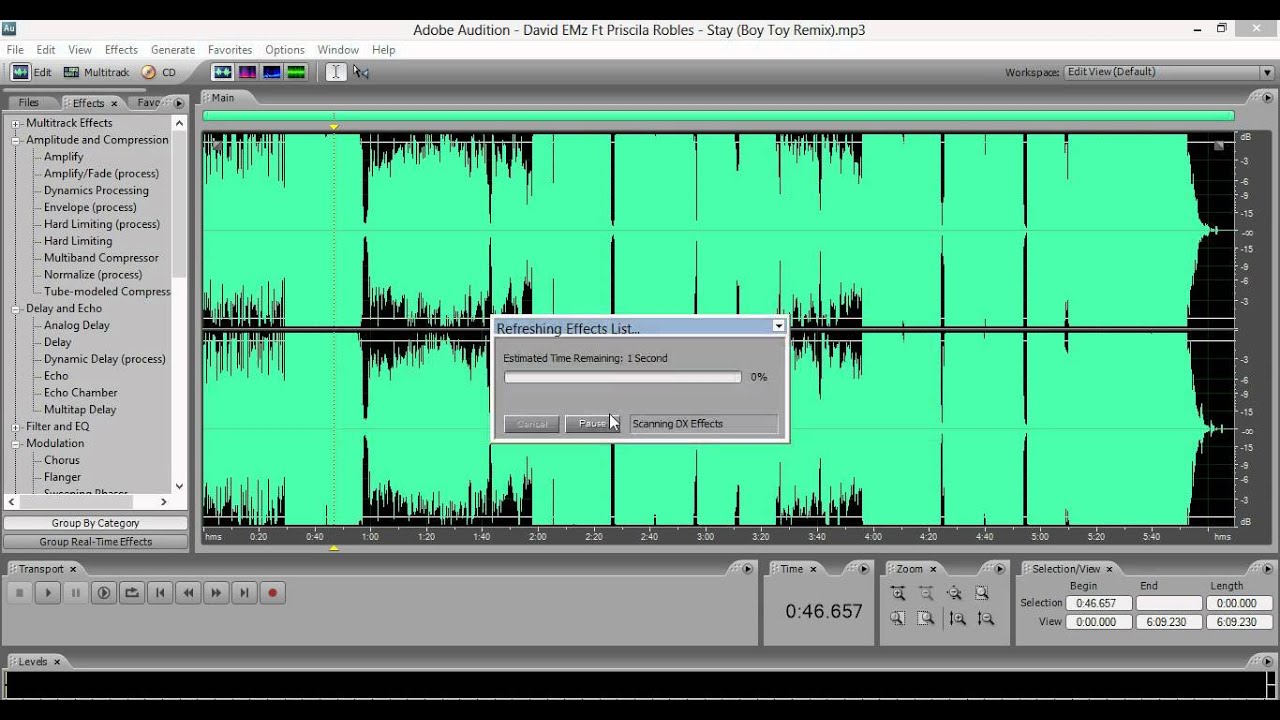Open the File menu
The image size is (1280, 720).
(x=15, y=49)
